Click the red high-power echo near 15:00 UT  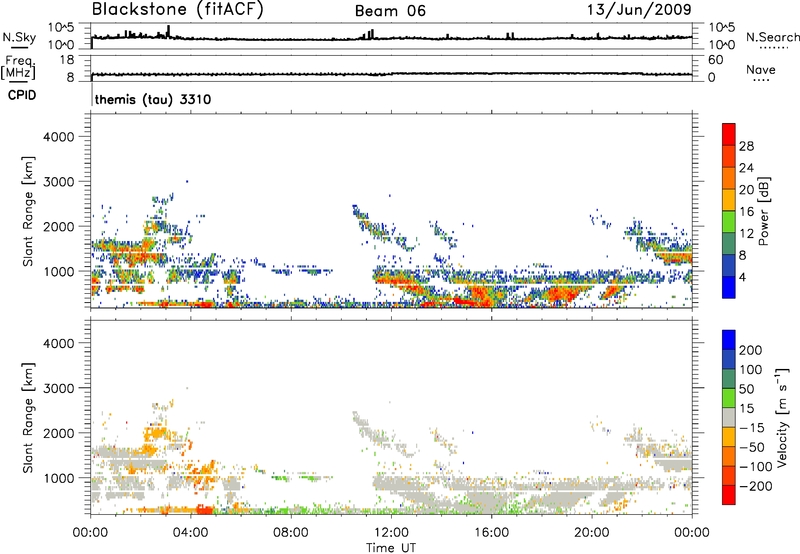[x=467, y=302]
